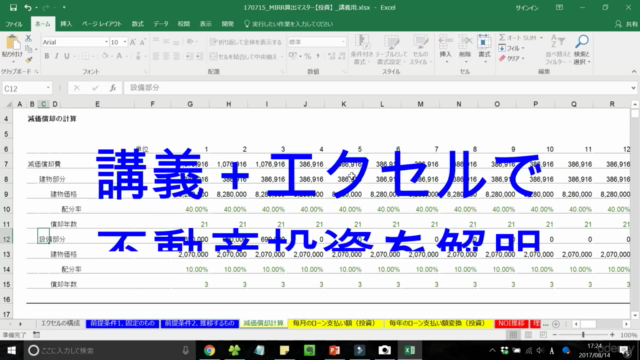Click the Enter checkmark in the formula bar
Image resolution: width=640 pixels, height=360 pixels.
click(x=95, y=88)
